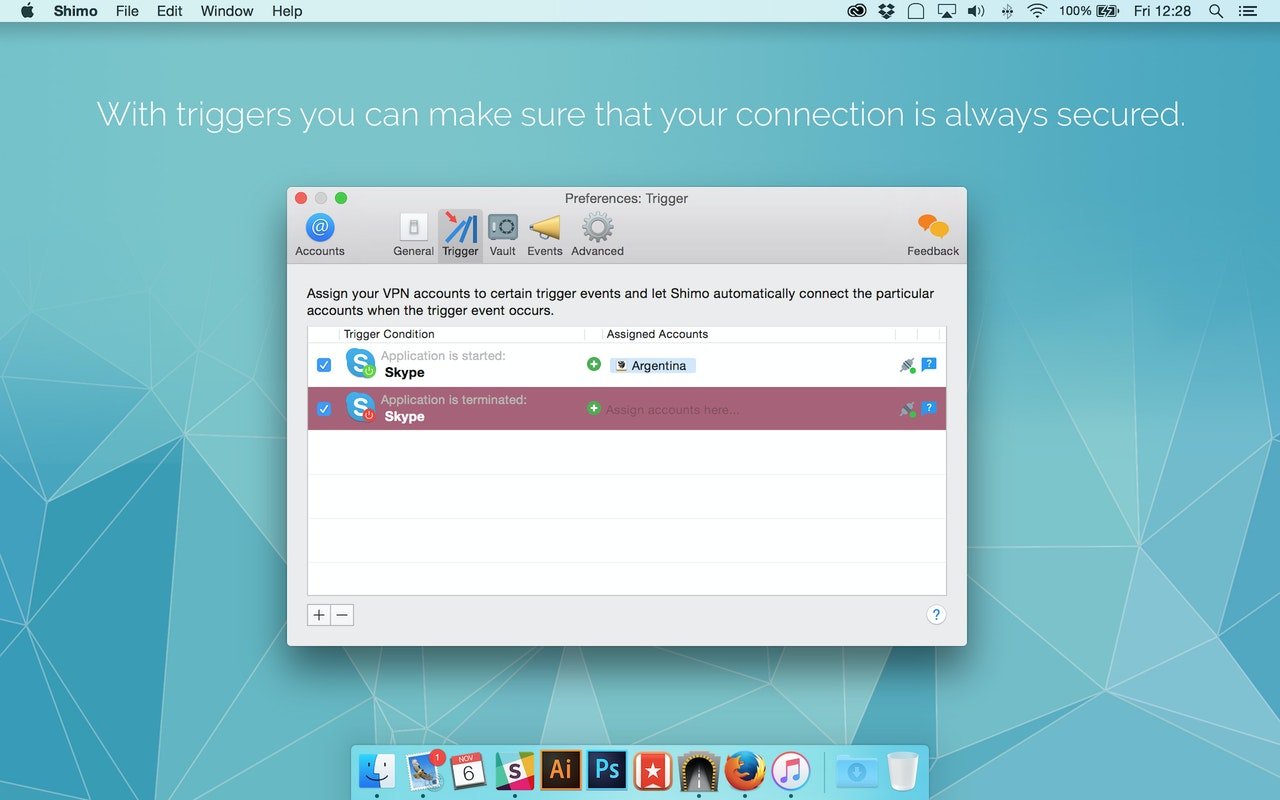Remove selected trigger with minus button
The height and width of the screenshot is (800, 1280).
(342, 615)
